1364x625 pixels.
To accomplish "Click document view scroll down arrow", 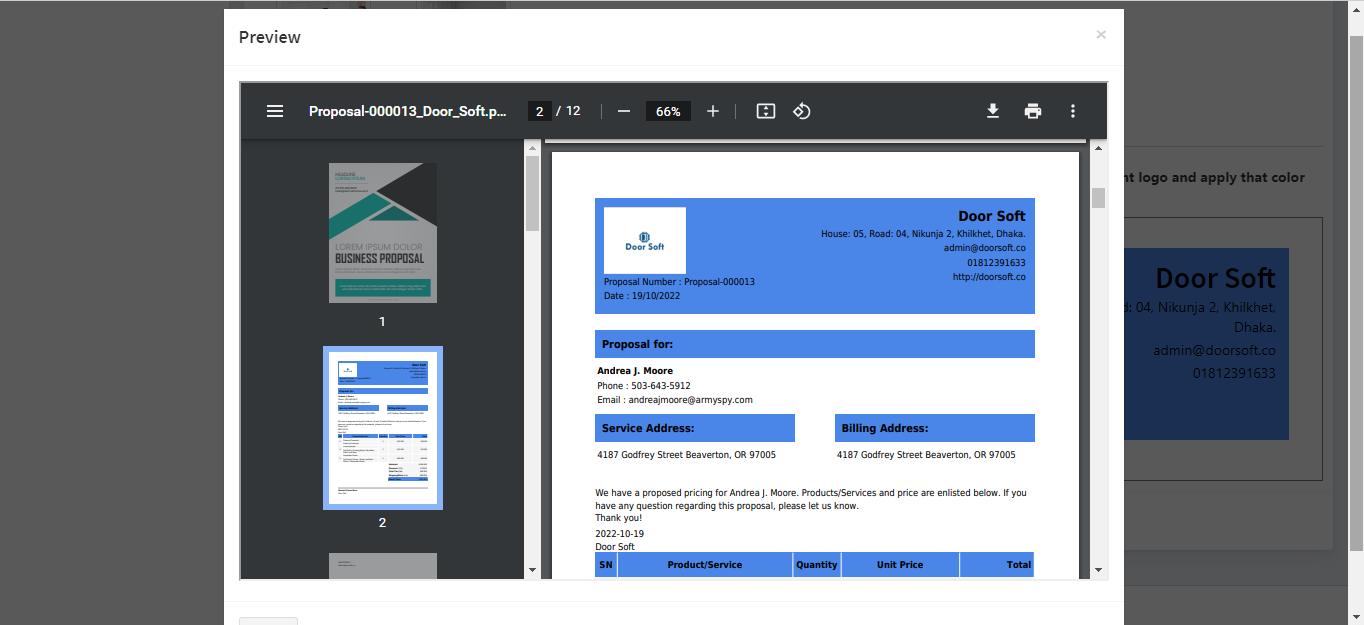I will [x=1099, y=570].
